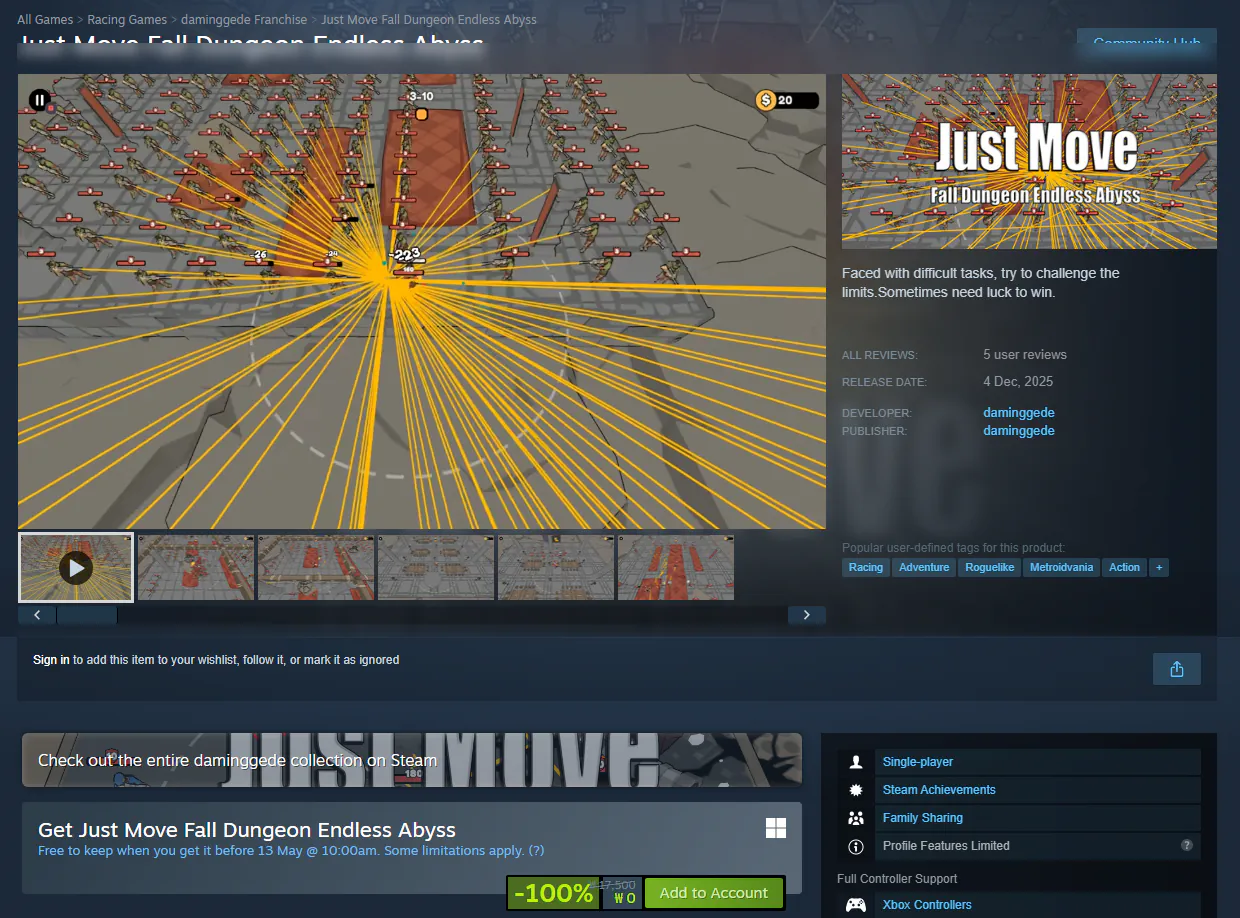
Task: Open the daminggede collection banner
Action: [x=412, y=760]
